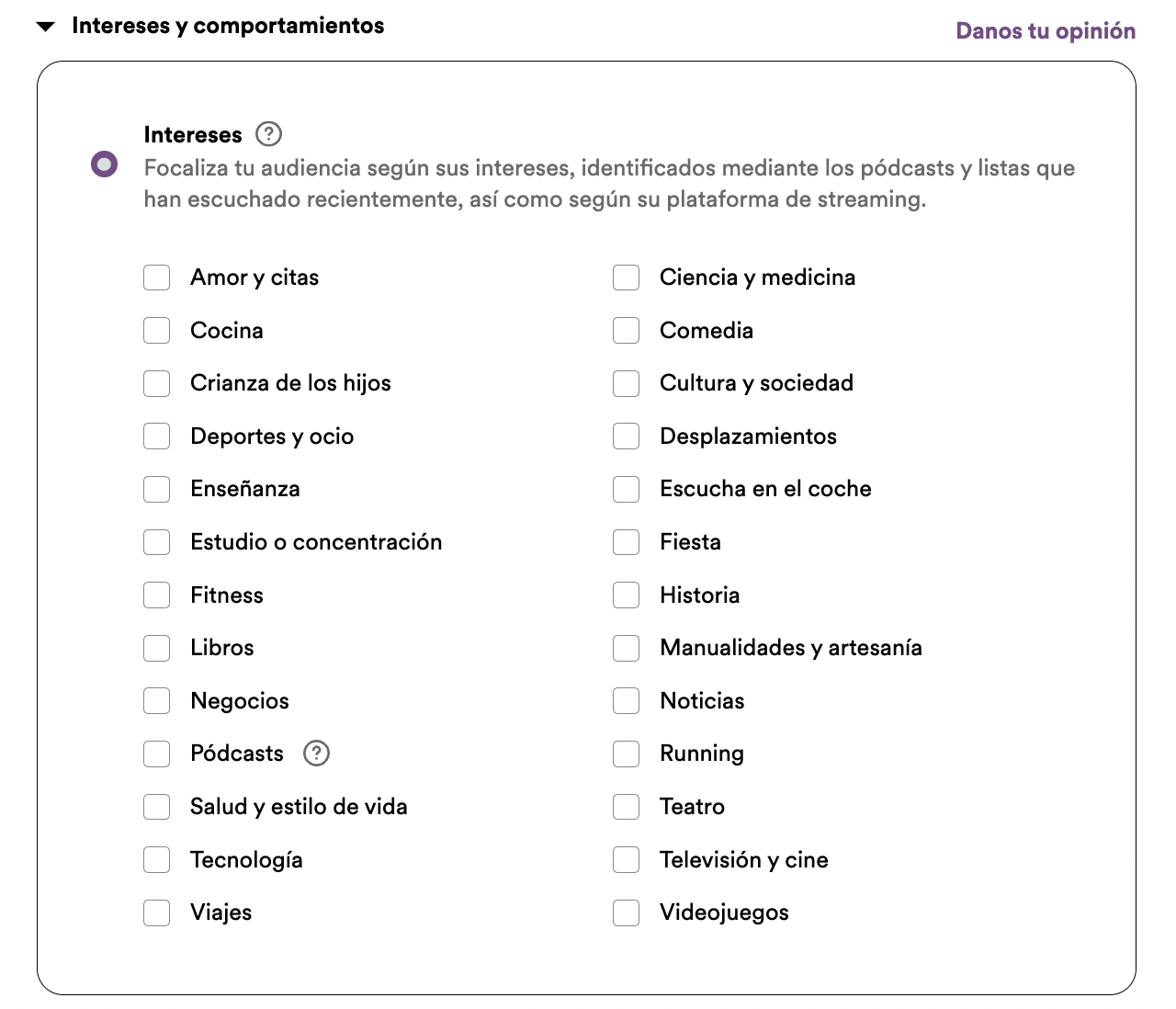Screen dimensions: 1176x1009
Task: Enable Estudio o concentración targeting
Action: pos(156,542)
